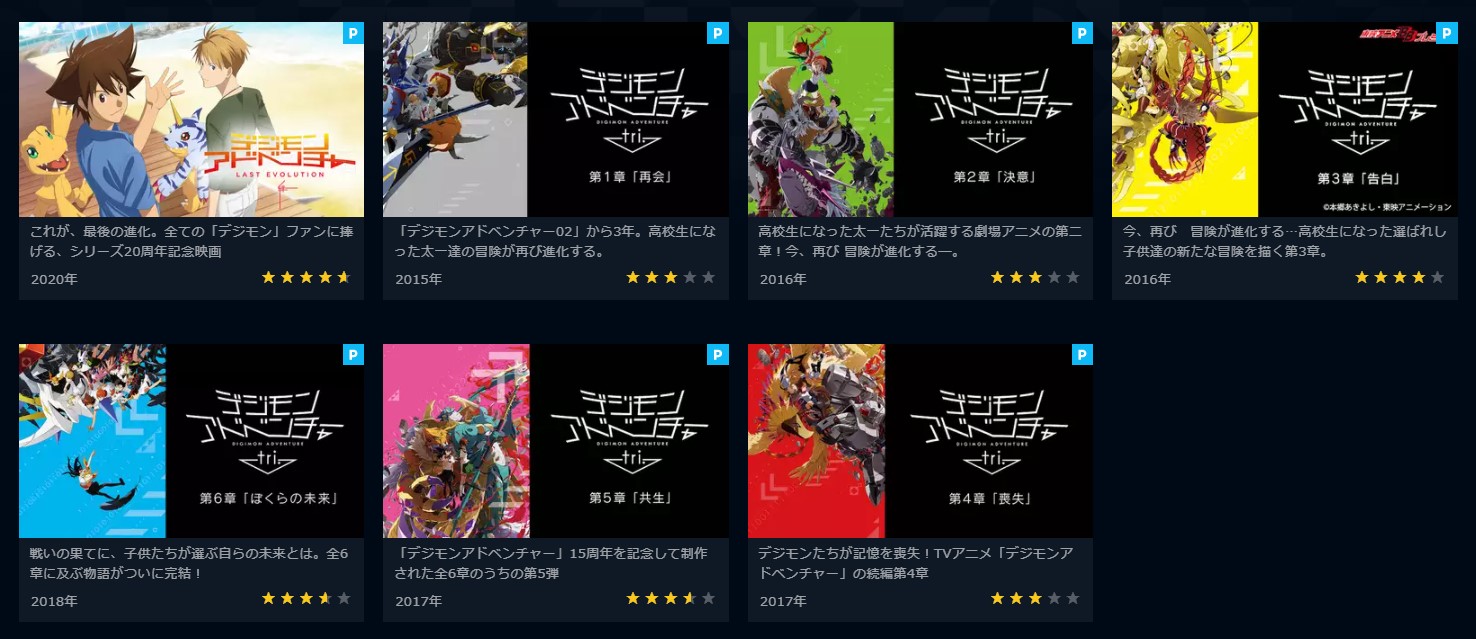Open the tri. 第4章「喪失」 thumbnail

click(x=920, y=441)
